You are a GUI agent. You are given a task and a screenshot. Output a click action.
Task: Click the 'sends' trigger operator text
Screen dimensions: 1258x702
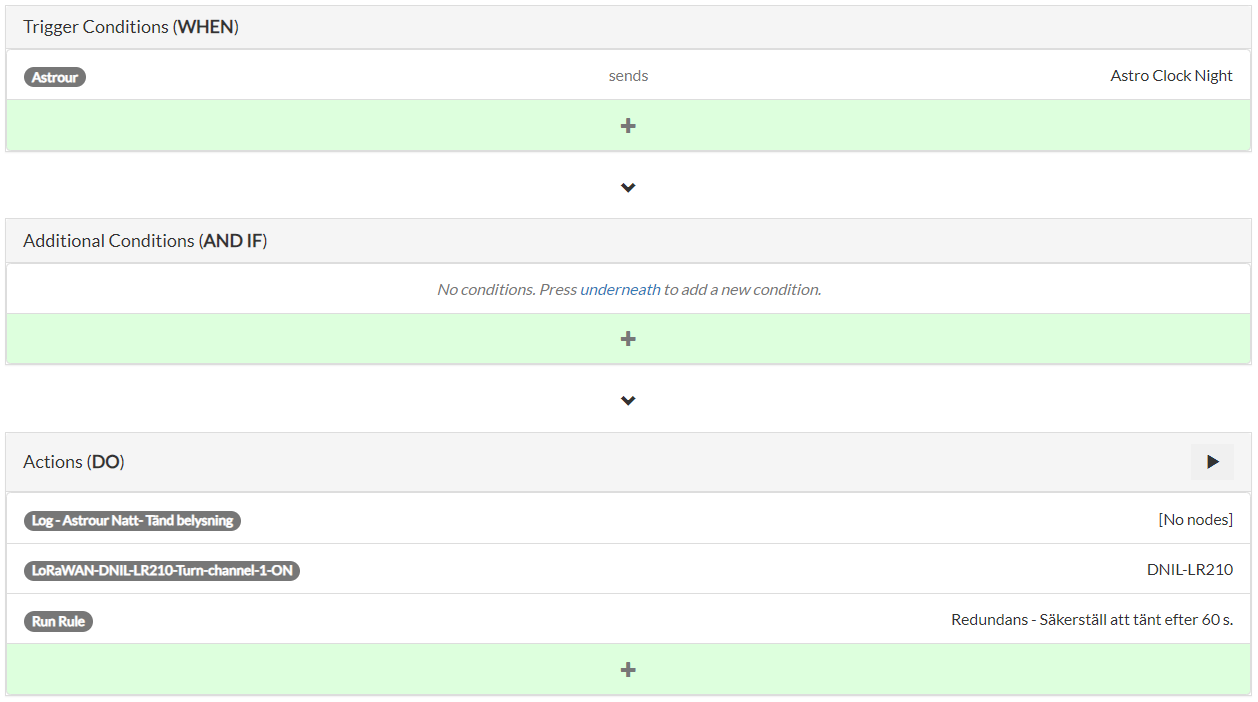[628, 76]
